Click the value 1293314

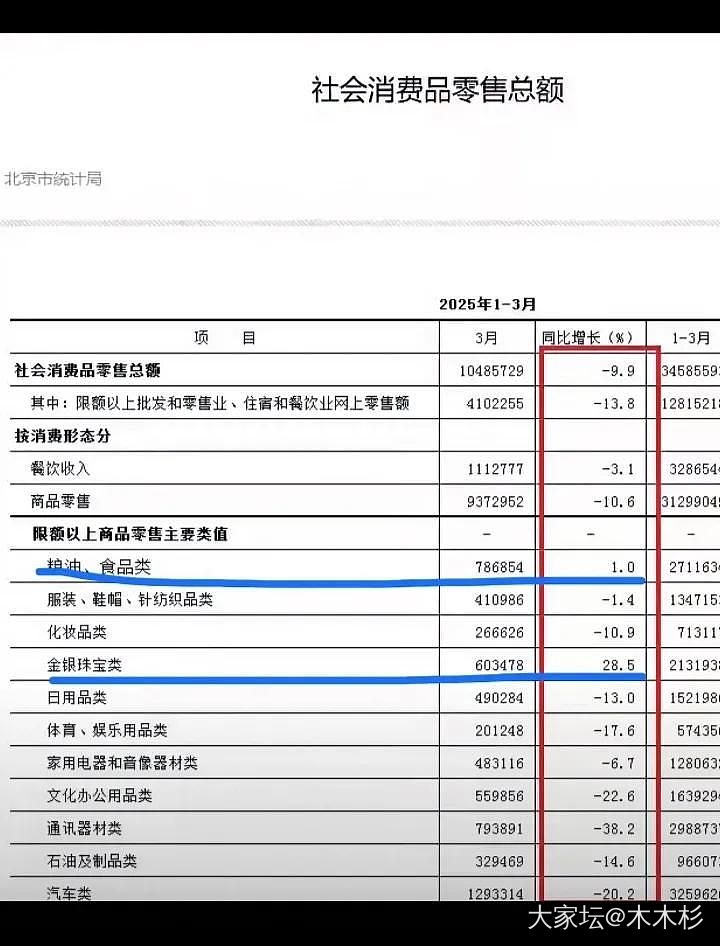[495, 894]
